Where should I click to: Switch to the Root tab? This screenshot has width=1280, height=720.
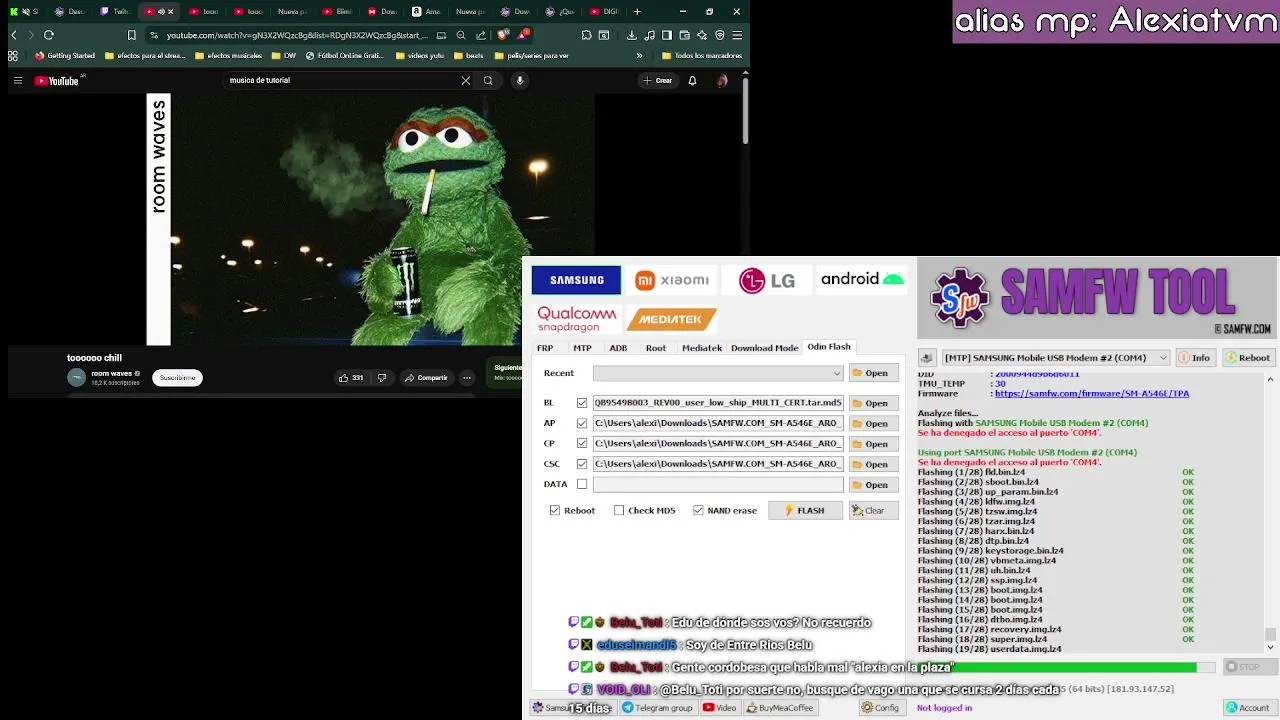coord(656,348)
